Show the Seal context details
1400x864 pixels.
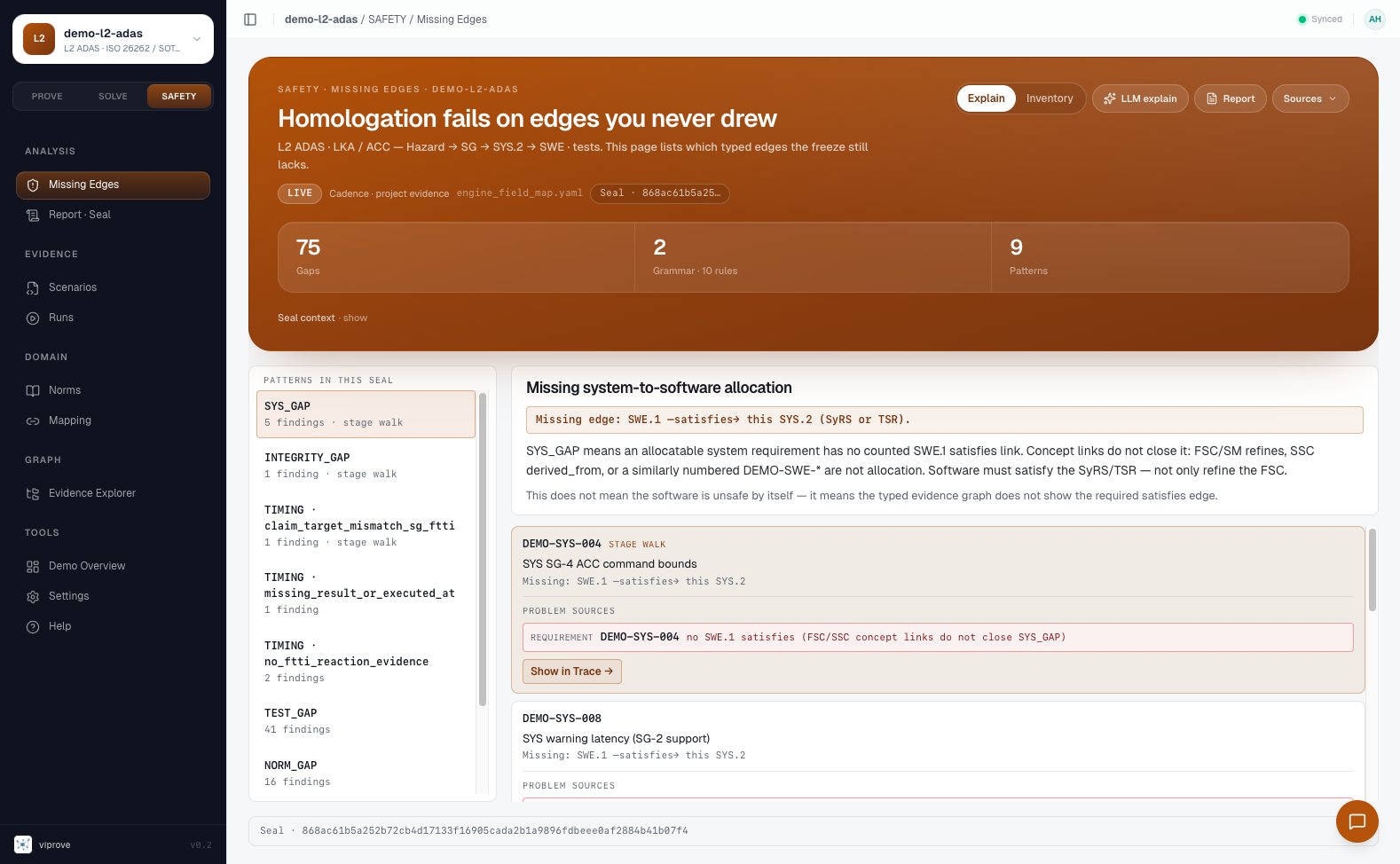pos(355,318)
